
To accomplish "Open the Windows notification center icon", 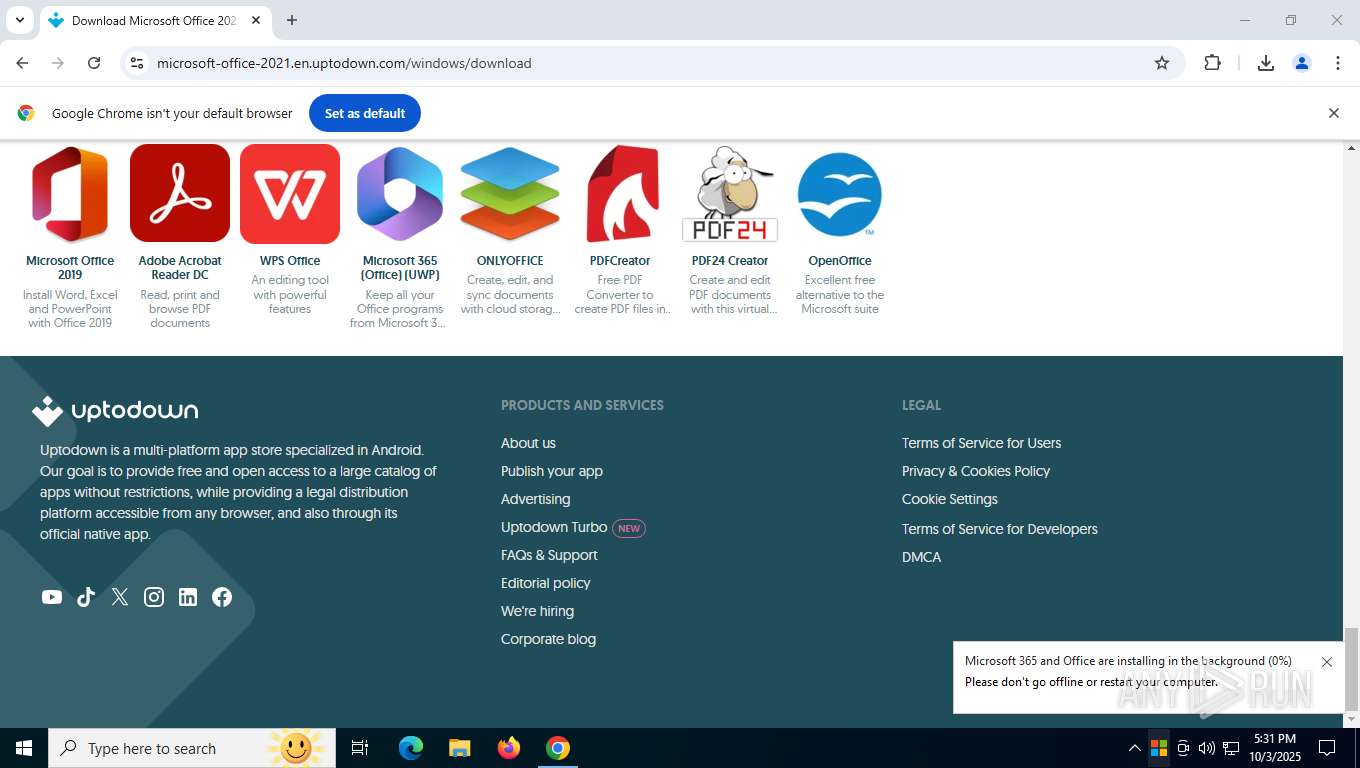I will click(x=1327, y=748).
